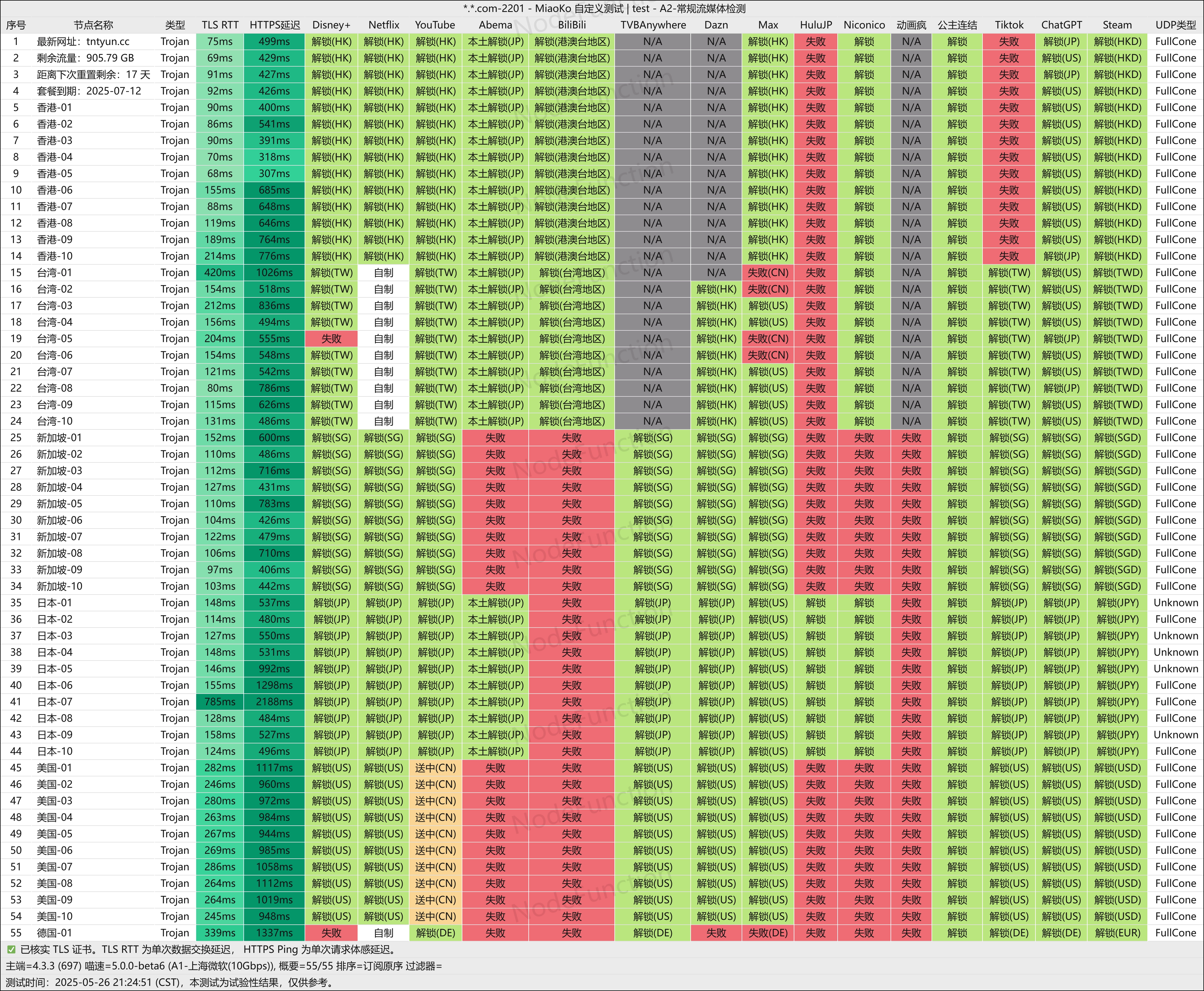Click the green TLS verified checkmark icon

coord(11,949)
